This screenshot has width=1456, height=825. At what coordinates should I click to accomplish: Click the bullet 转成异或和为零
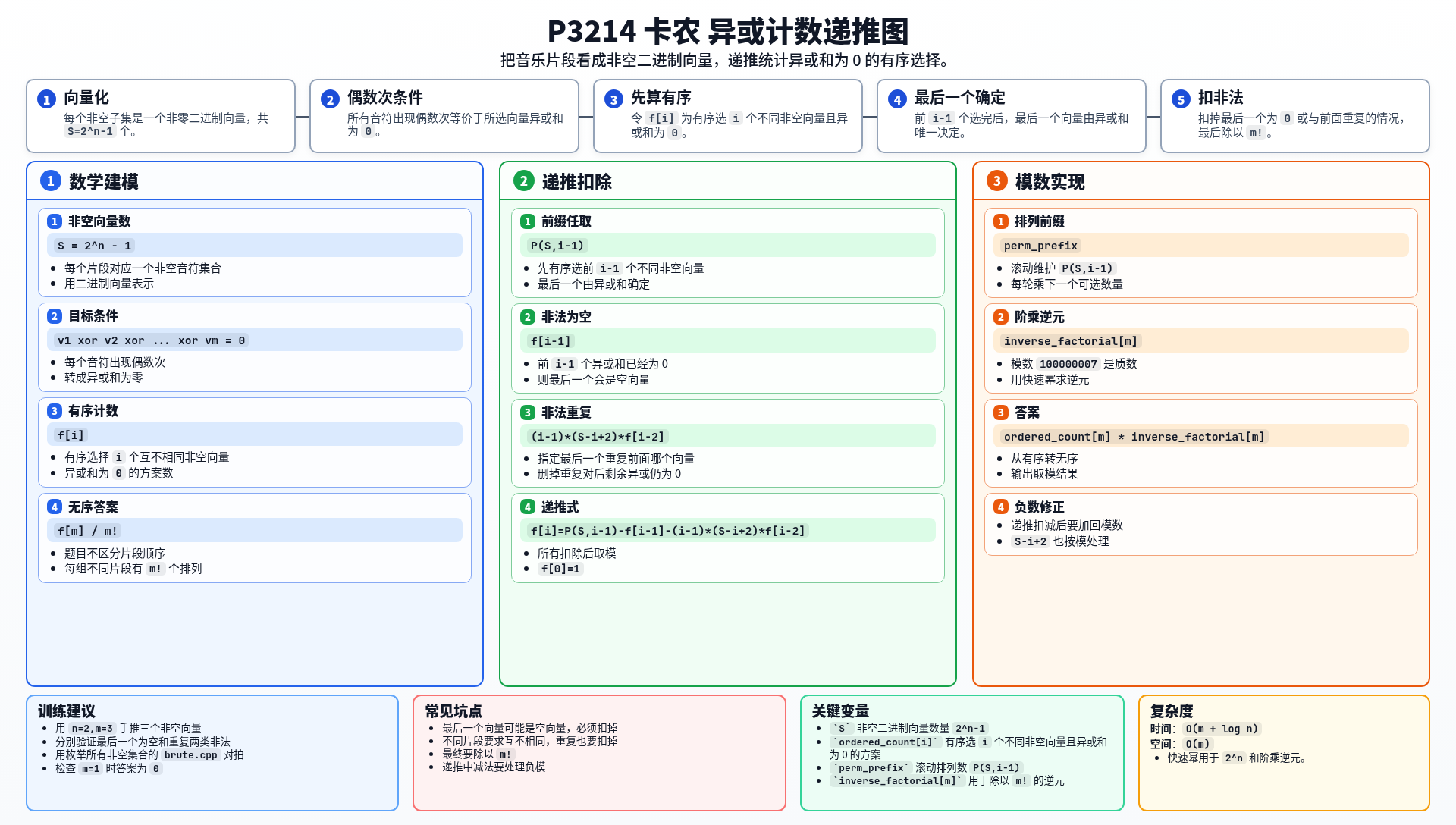click(x=104, y=378)
